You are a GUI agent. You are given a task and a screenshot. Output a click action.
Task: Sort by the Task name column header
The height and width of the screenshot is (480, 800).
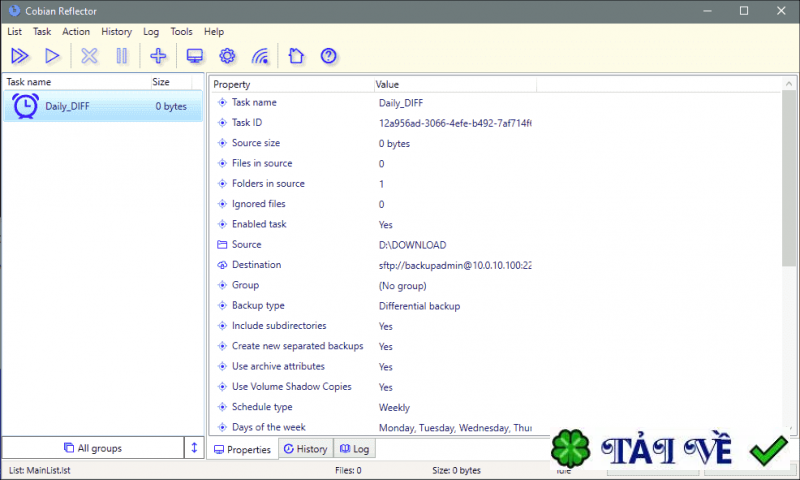coord(77,82)
